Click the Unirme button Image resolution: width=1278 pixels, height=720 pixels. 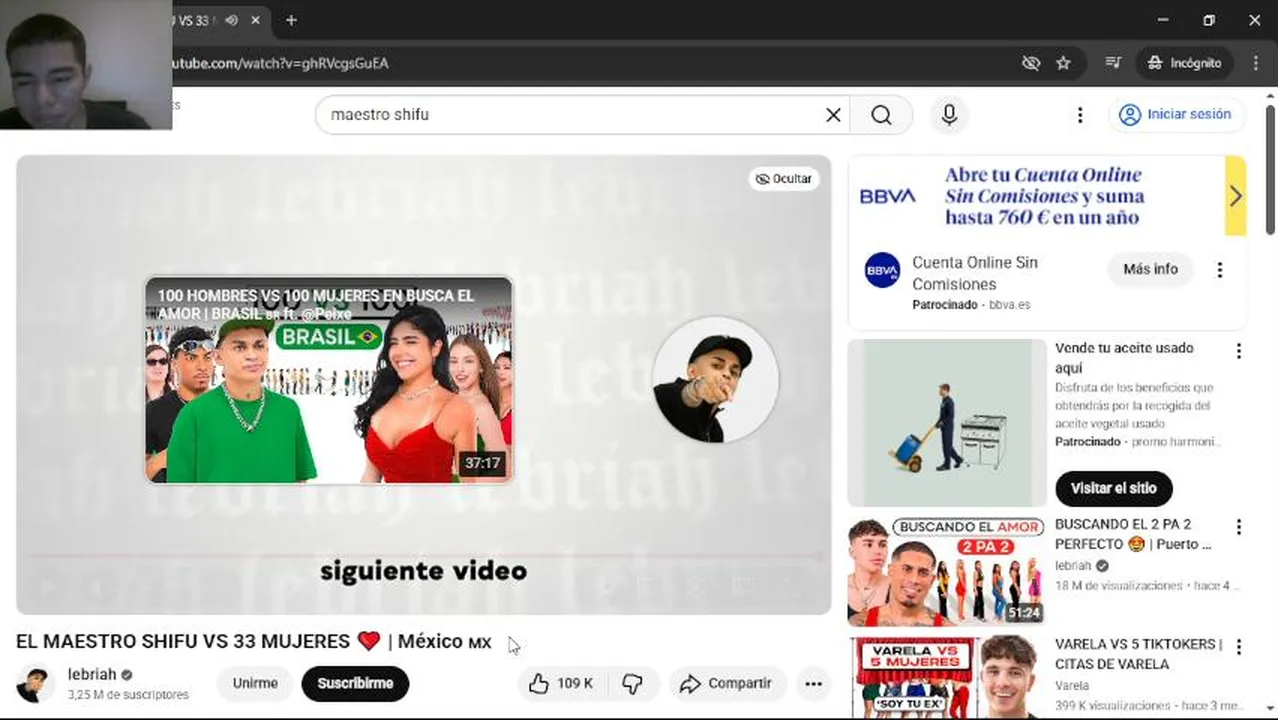(255, 684)
